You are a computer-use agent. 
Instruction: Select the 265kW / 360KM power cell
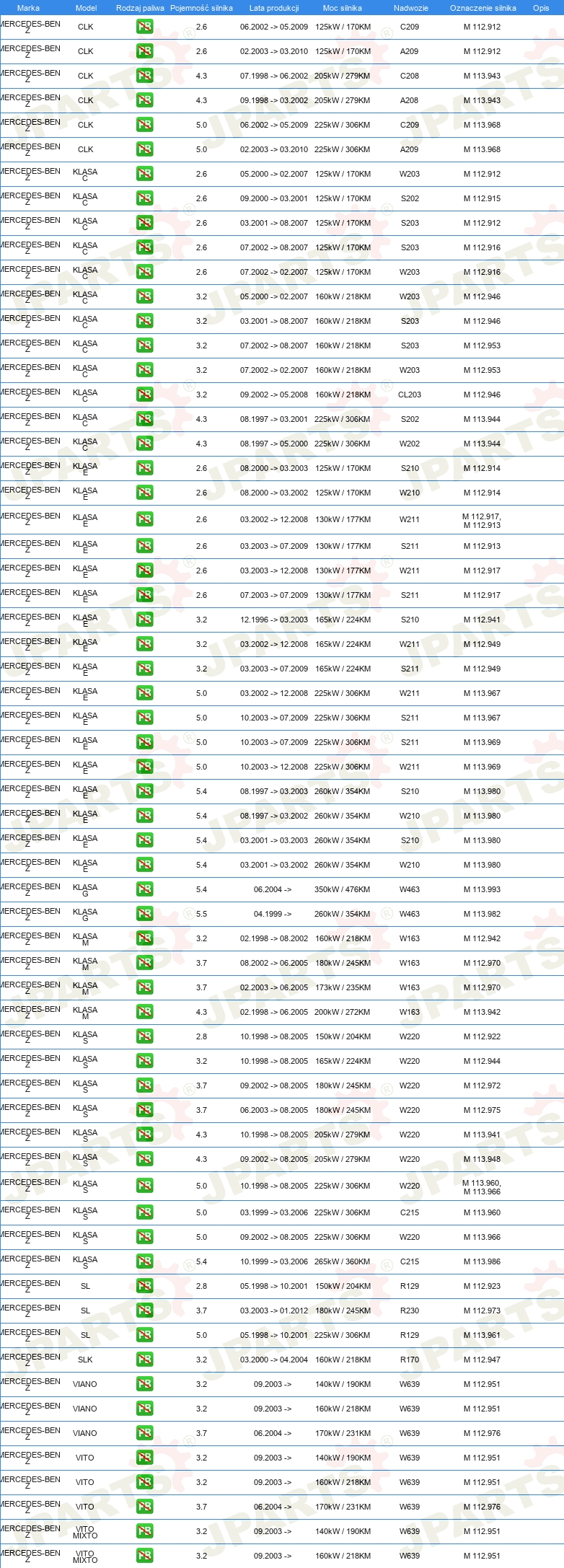tap(343, 1261)
